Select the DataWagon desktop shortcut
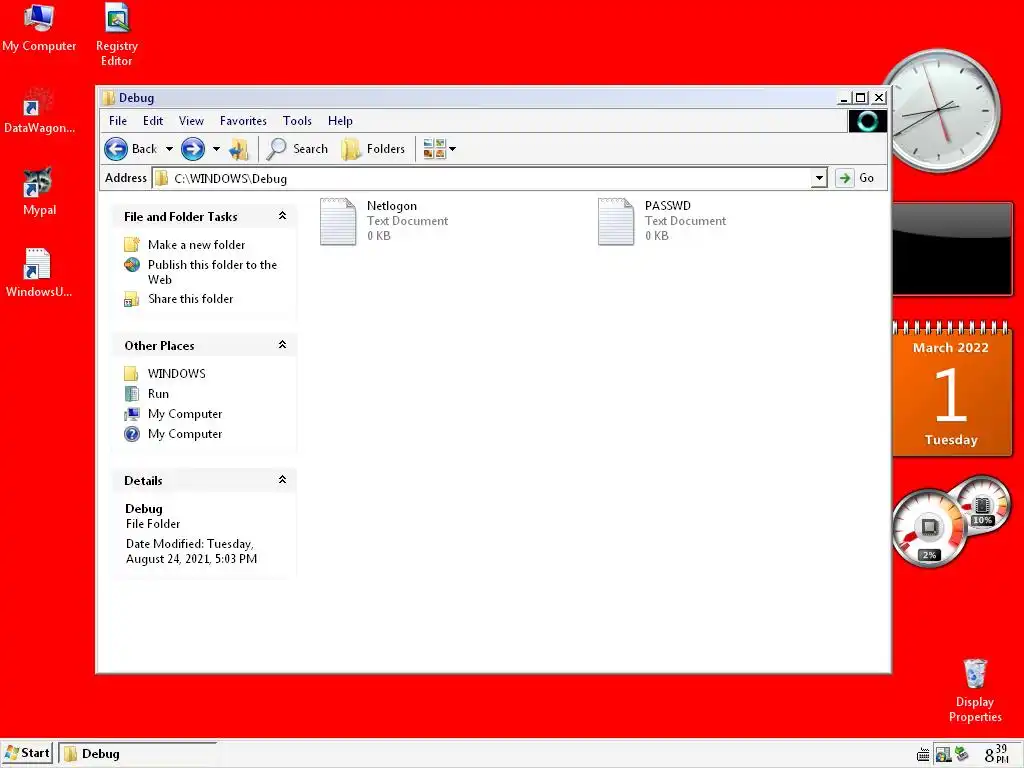 point(39,111)
